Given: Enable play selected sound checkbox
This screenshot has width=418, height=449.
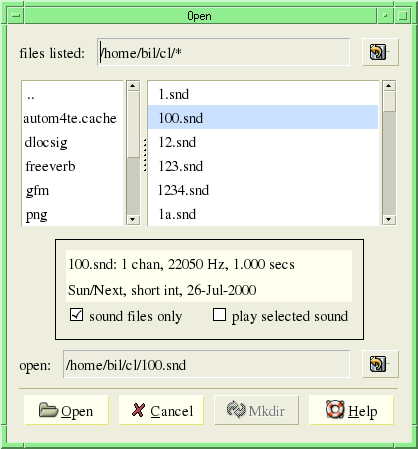Looking at the screenshot, I should tap(219, 315).
